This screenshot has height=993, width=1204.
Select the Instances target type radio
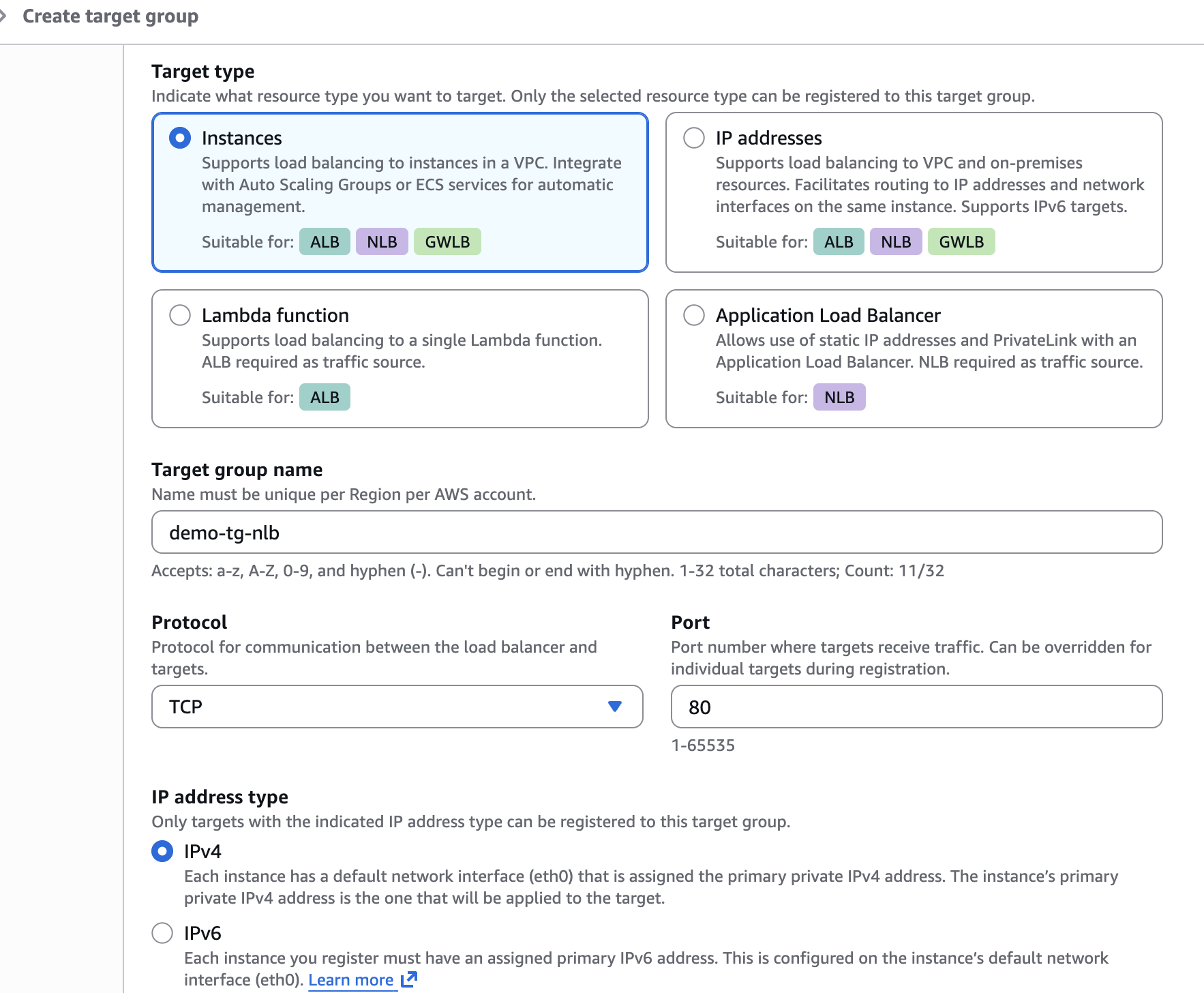180,138
